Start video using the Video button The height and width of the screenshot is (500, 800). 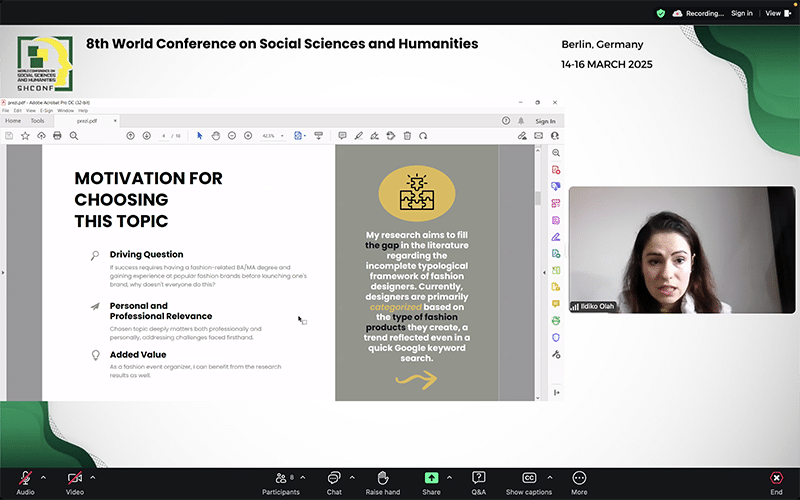click(75, 479)
